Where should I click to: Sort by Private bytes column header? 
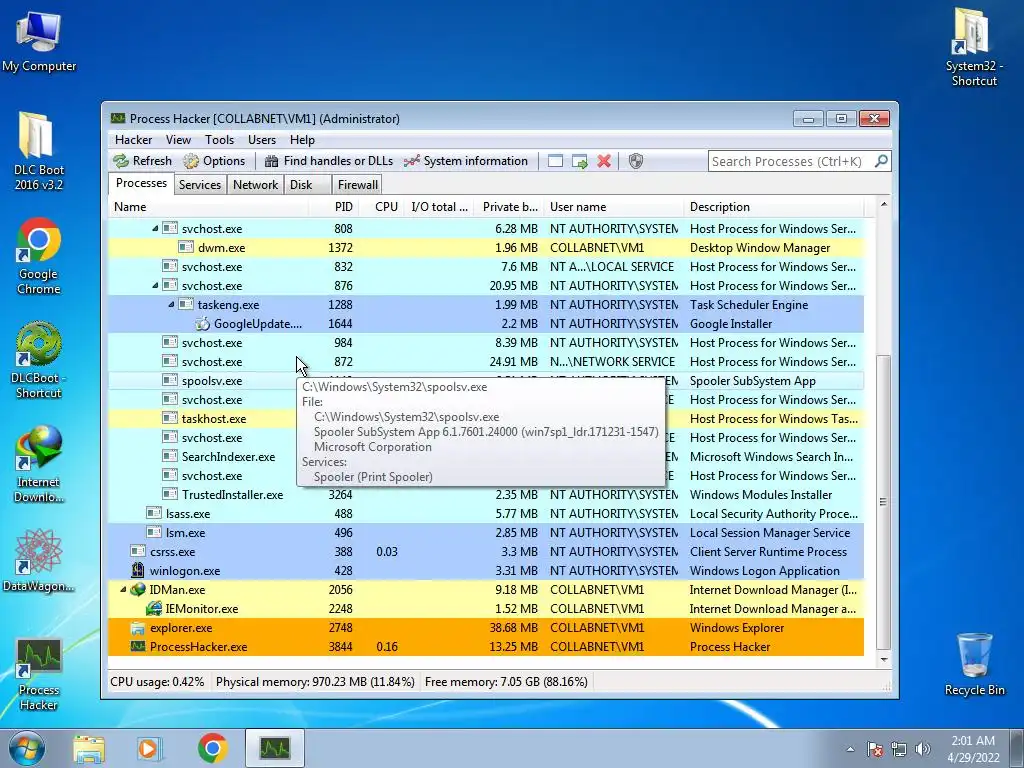click(x=509, y=207)
